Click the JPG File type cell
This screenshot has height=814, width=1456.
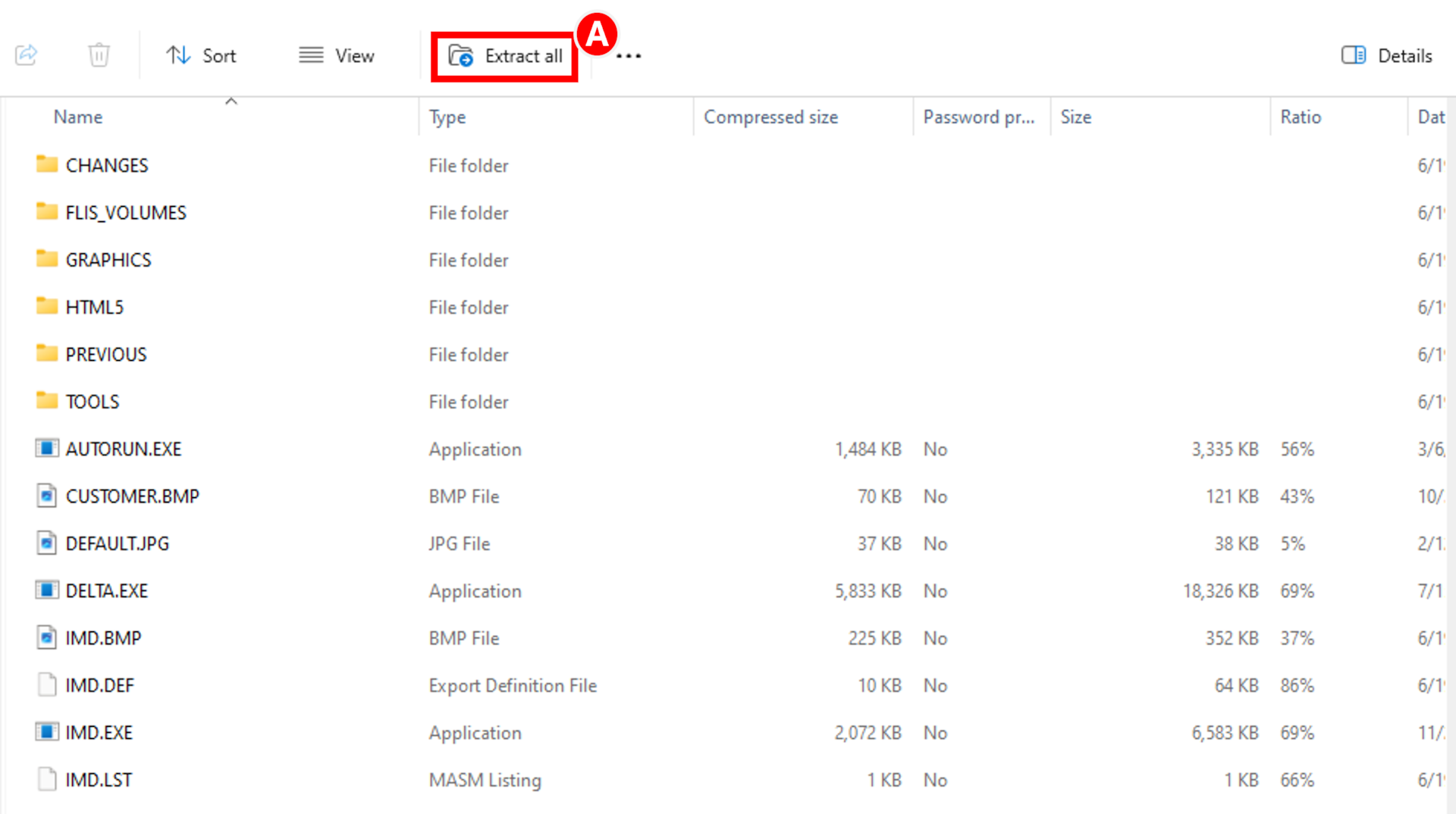click(x=460, y=543)
